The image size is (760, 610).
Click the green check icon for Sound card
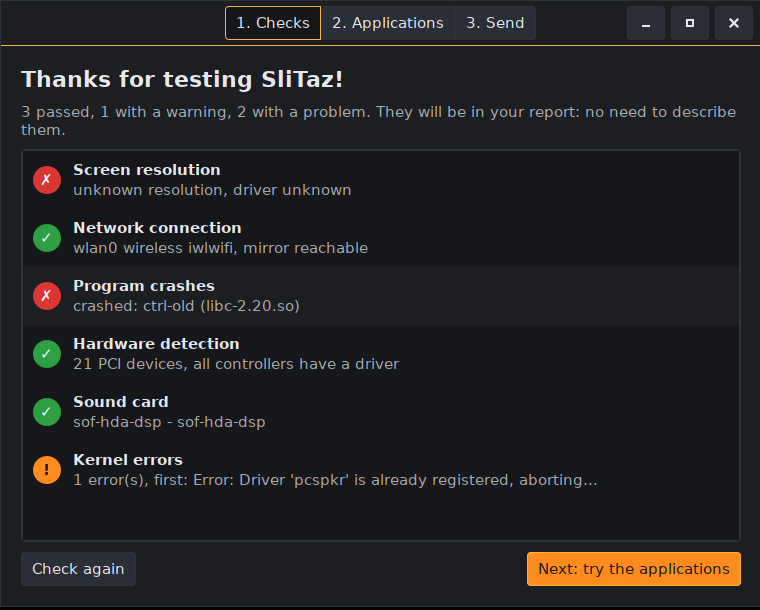(47, 412)
